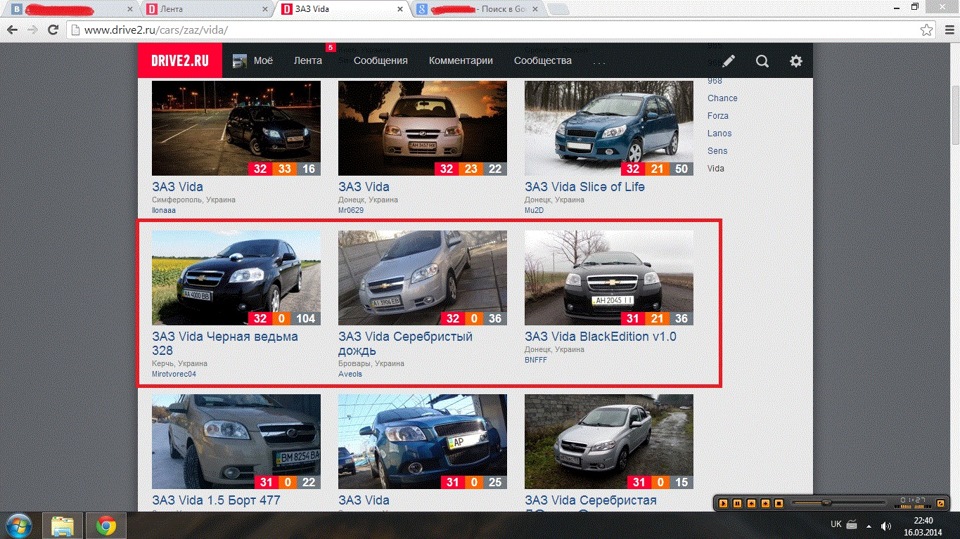Screen dimensions: 960x539
Task: Skip to next track in mini player
Action: 765,503
